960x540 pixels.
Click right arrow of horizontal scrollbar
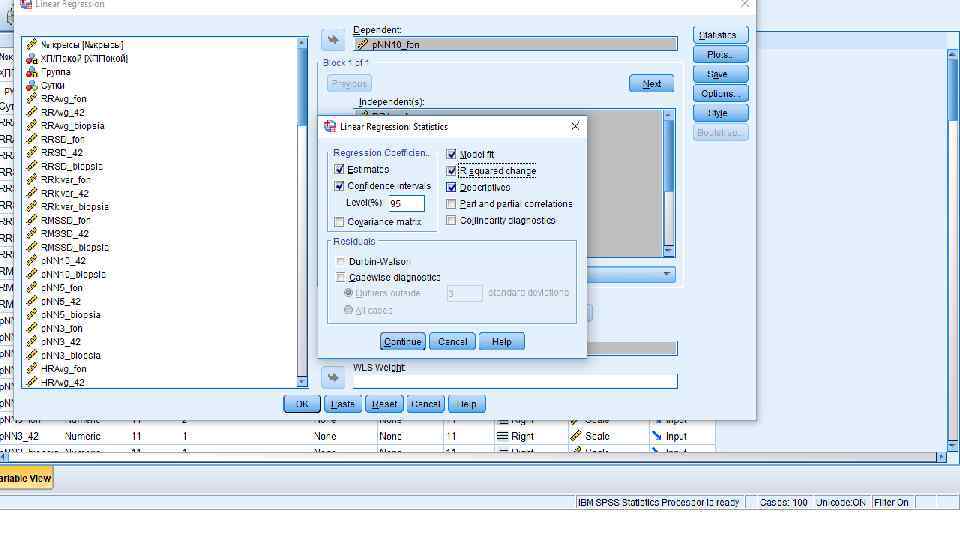point(942,457)
